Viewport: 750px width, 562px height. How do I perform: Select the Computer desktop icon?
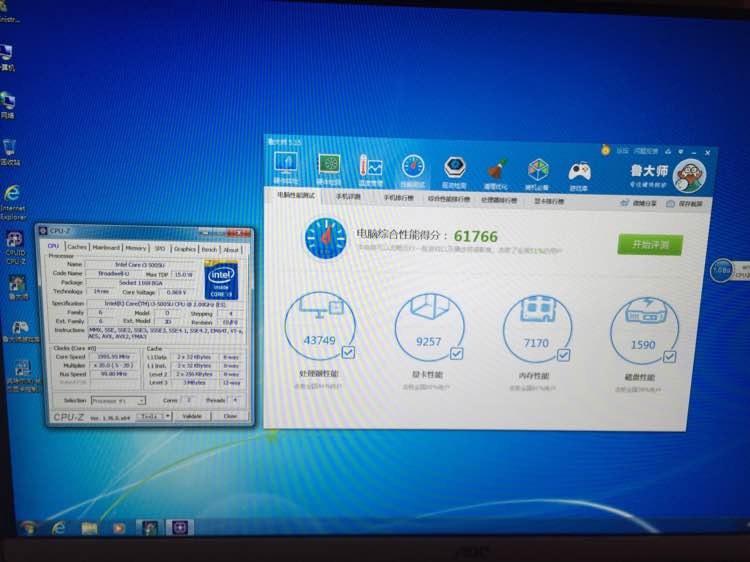[7, 57]
